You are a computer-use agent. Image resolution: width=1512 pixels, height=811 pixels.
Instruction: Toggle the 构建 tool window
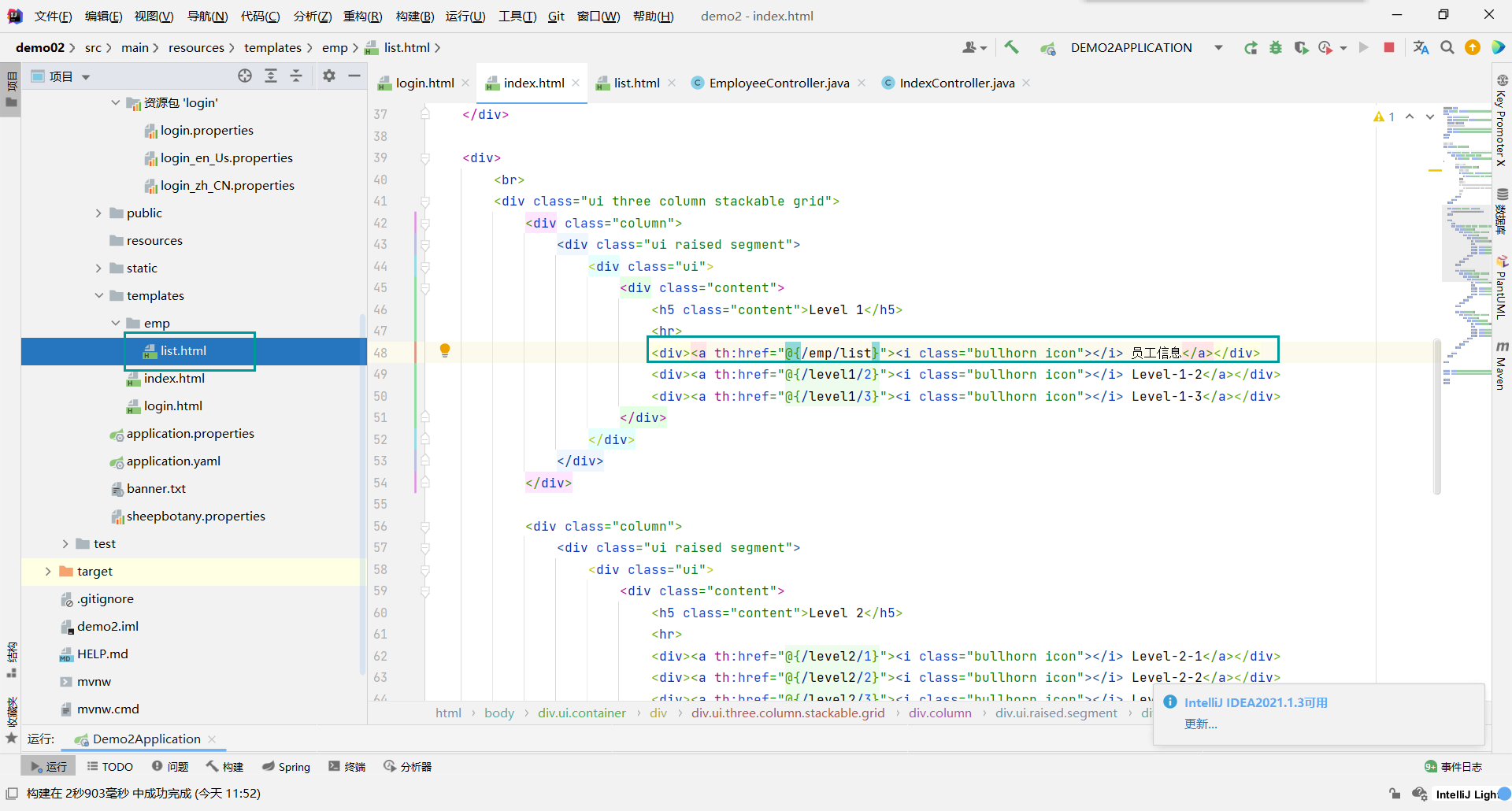click(x=225, y=766)
